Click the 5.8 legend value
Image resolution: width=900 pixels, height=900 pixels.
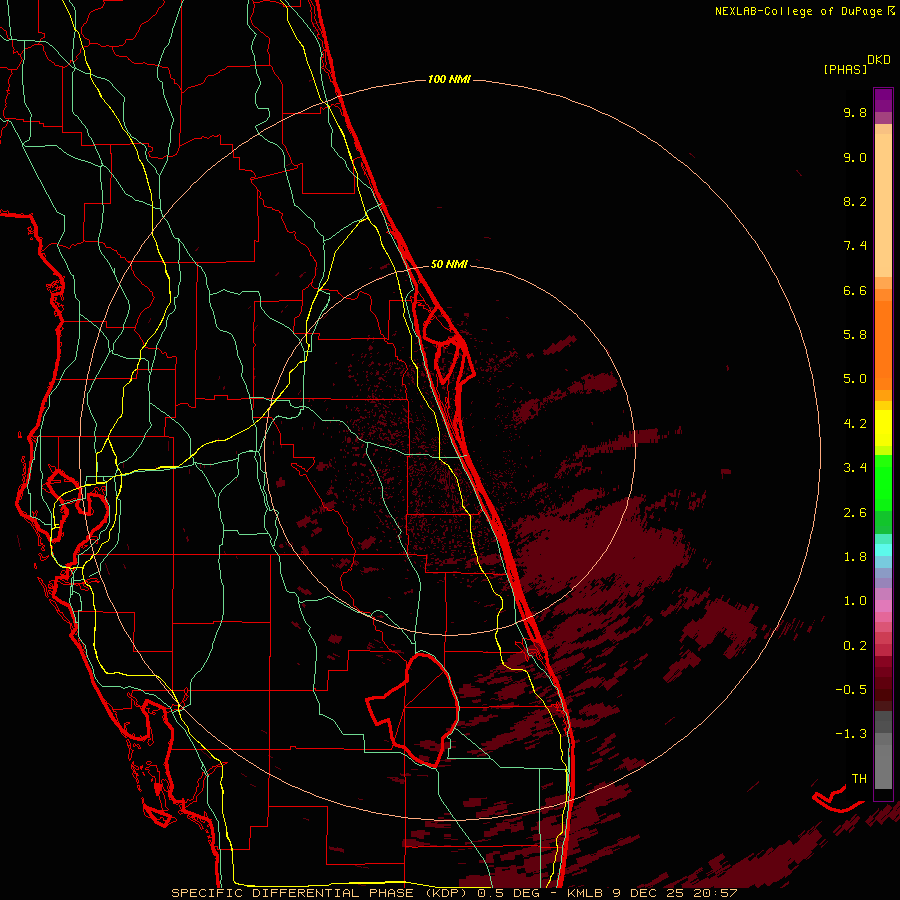click(855, 335)
